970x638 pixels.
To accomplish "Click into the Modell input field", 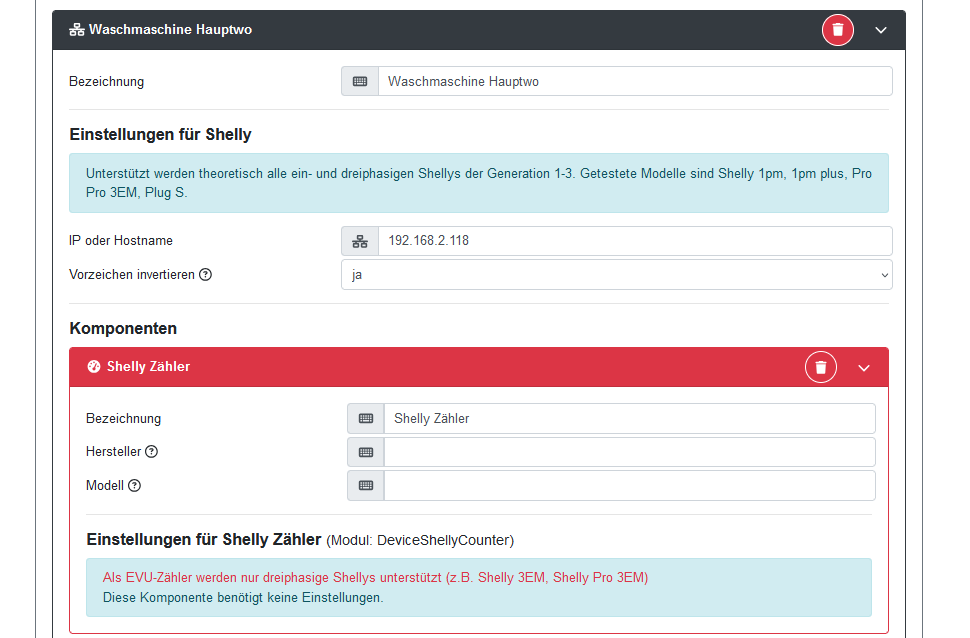I will (629, 486).
